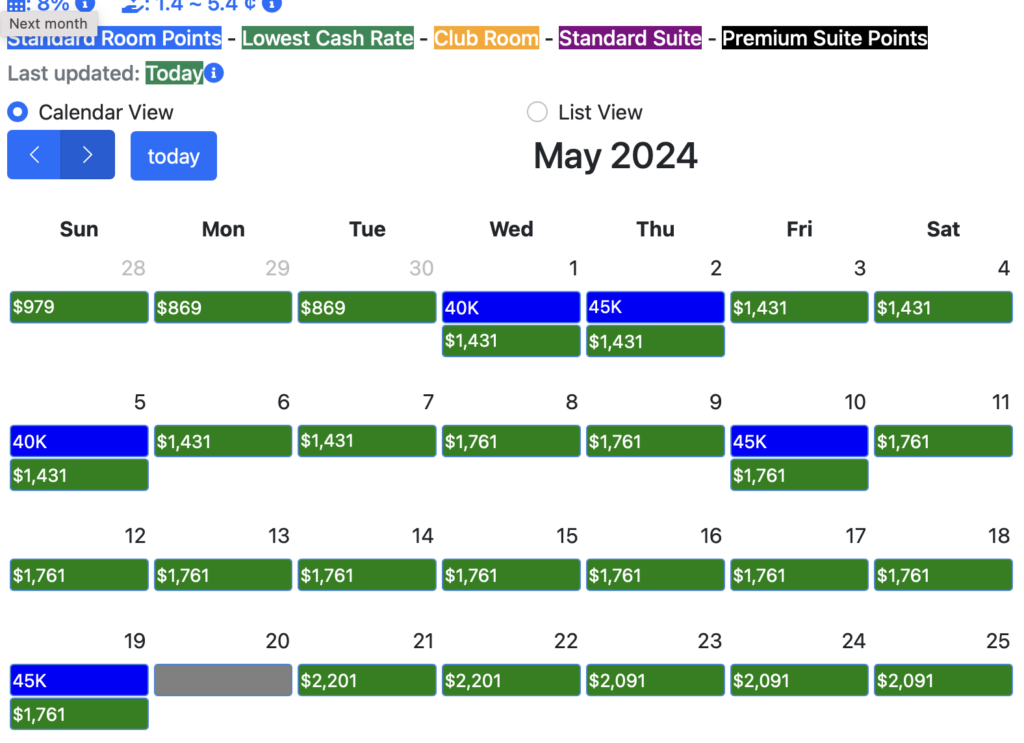Click the hand-with-coin icon before the cent range

130,6
